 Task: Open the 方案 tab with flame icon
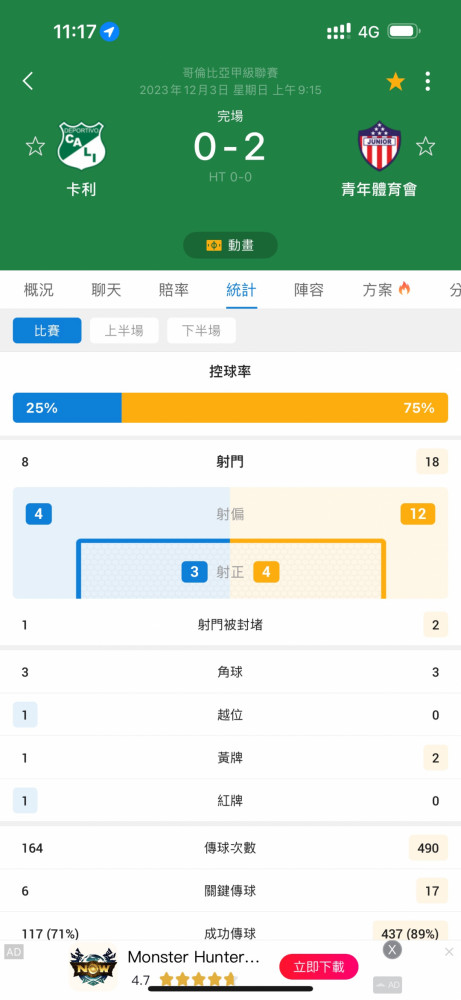click(386, 290)
